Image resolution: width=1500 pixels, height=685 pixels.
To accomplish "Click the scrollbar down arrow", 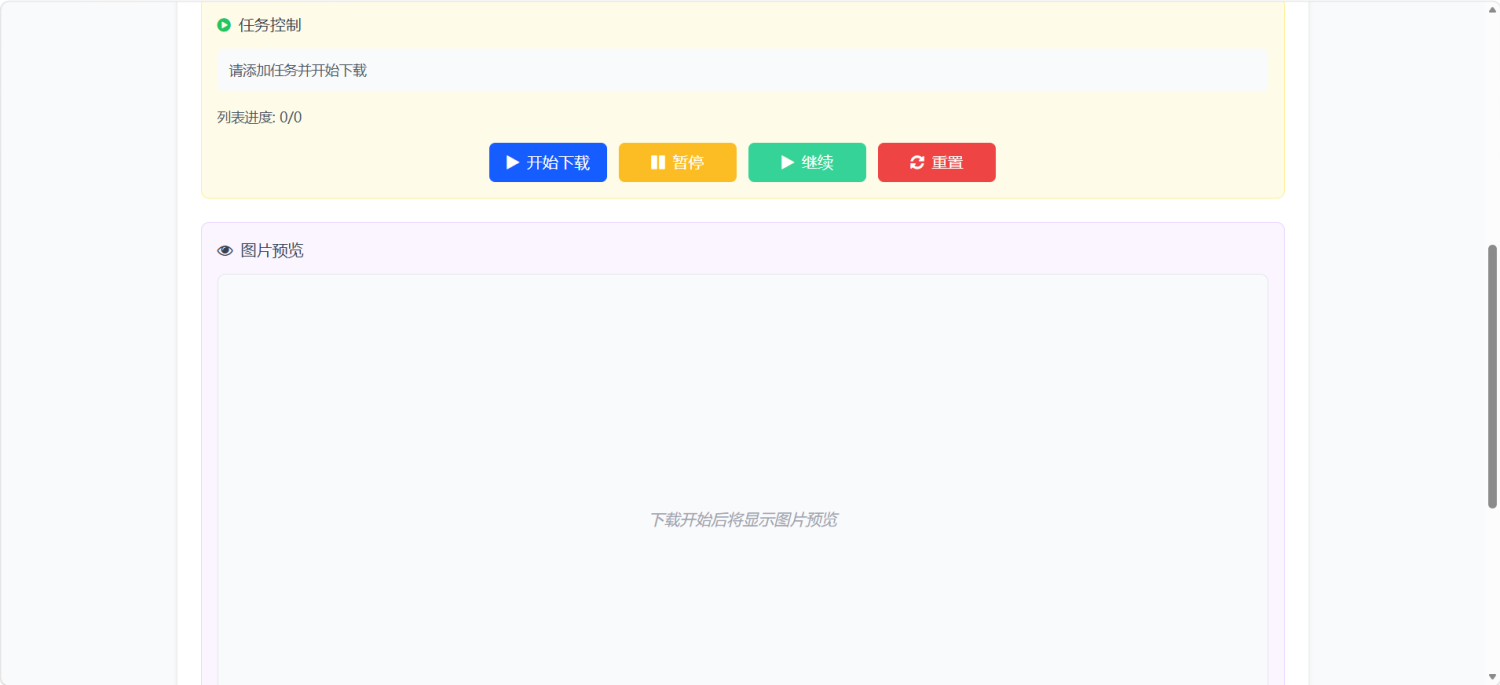I will (x=1493, y=677).
